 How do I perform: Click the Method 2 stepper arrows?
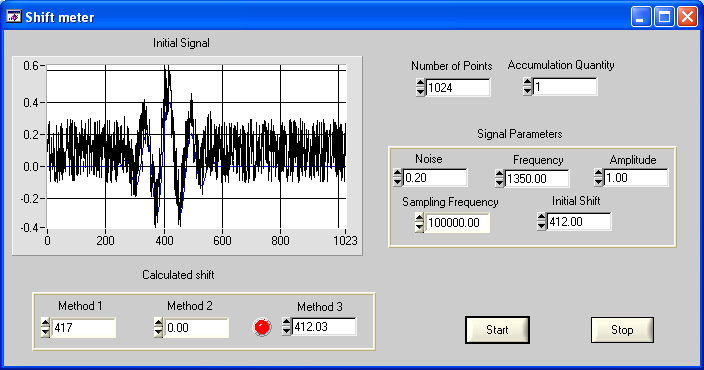(158, 327)
